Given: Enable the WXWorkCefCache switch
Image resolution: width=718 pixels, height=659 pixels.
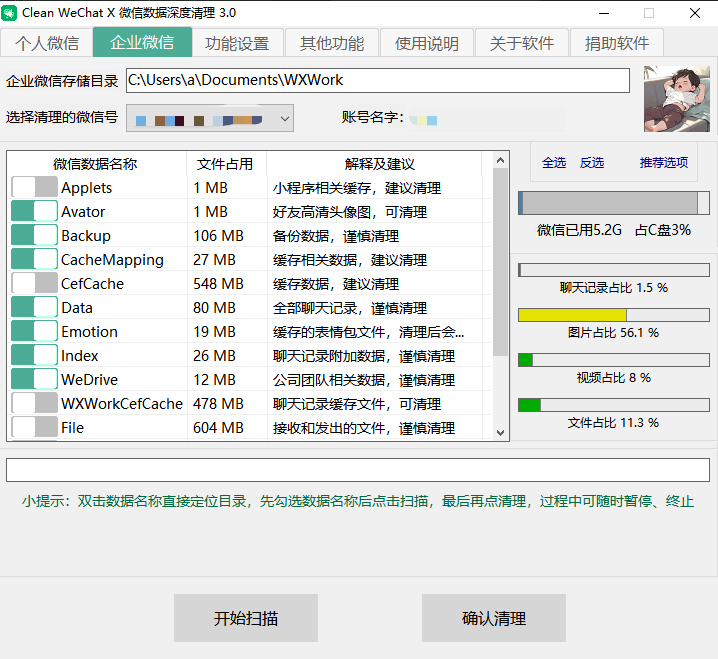Looking at the screenshot, I should coord(34,403).
